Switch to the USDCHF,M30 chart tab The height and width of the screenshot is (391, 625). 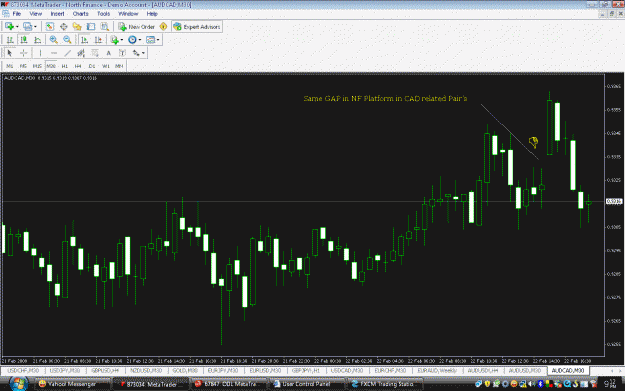[x=23, y=371]
